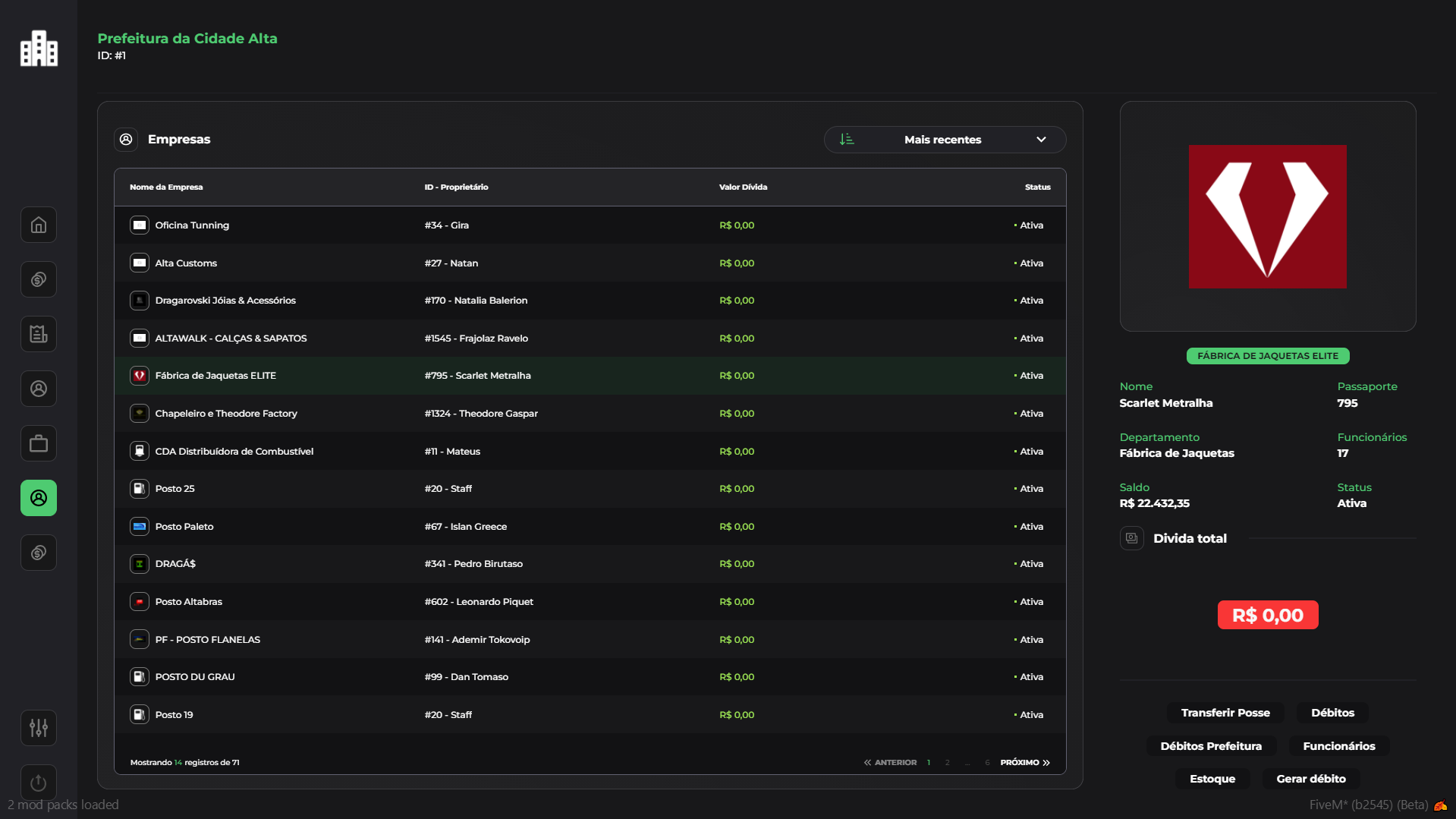Image resolution: width=1456 pixels, height=819 pixels.
Task: Click the sort order icon beside Mais recentes
Action: pyautogui.click(x=847, y=140)
